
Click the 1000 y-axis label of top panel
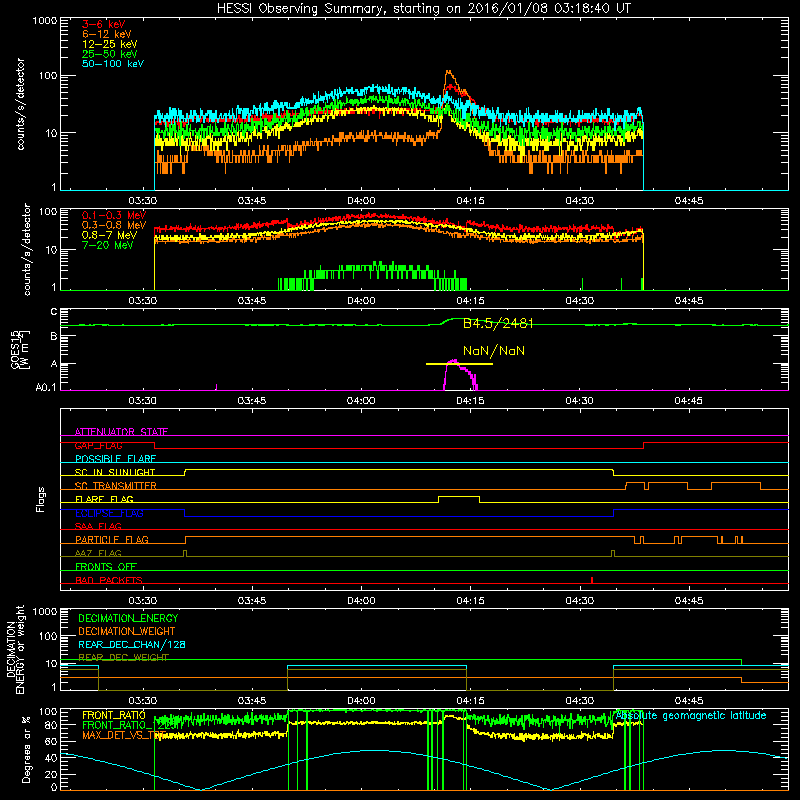pyautogui.click(x=44, y=21)
